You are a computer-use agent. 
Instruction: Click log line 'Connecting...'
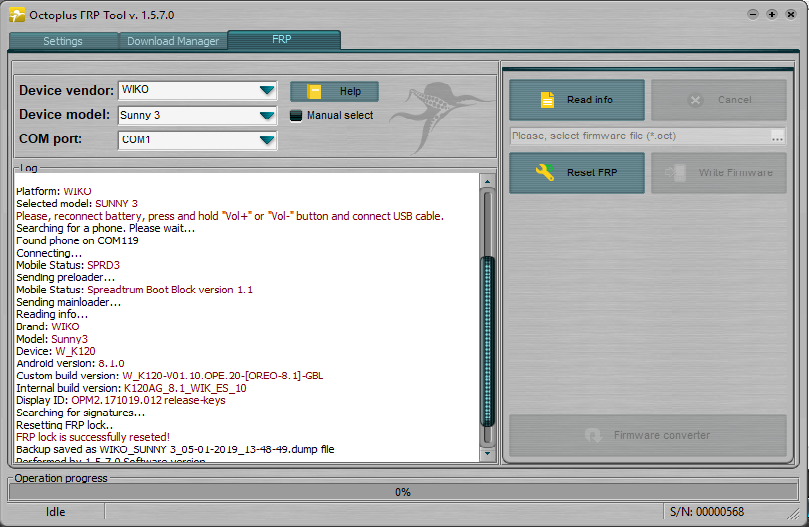click(49, 253)
